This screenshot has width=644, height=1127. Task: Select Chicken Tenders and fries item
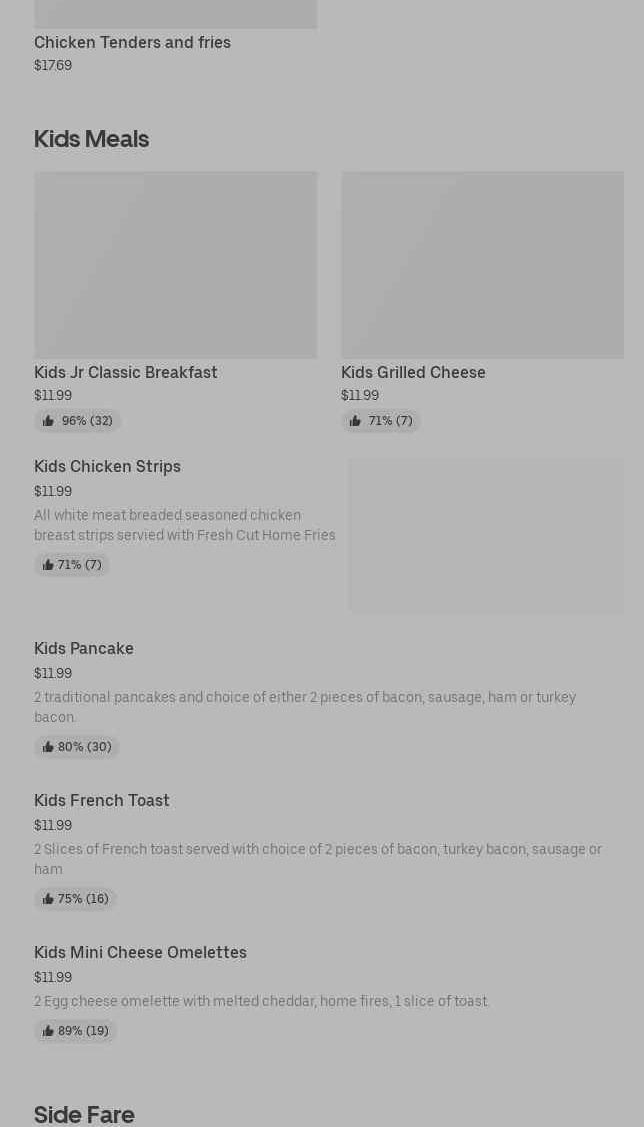coord(132,42)
